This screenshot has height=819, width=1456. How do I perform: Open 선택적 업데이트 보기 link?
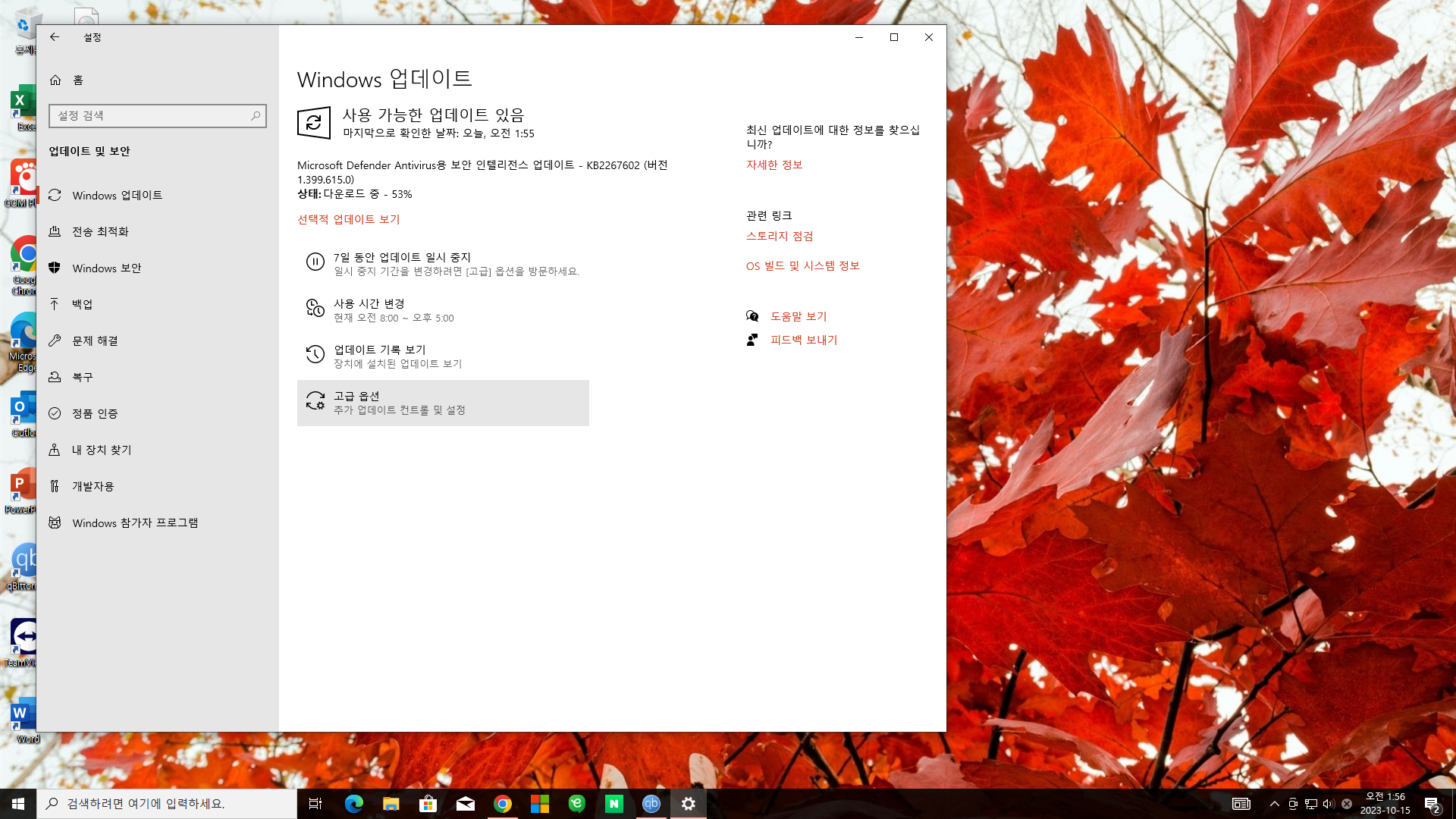[x=348, y=219]
